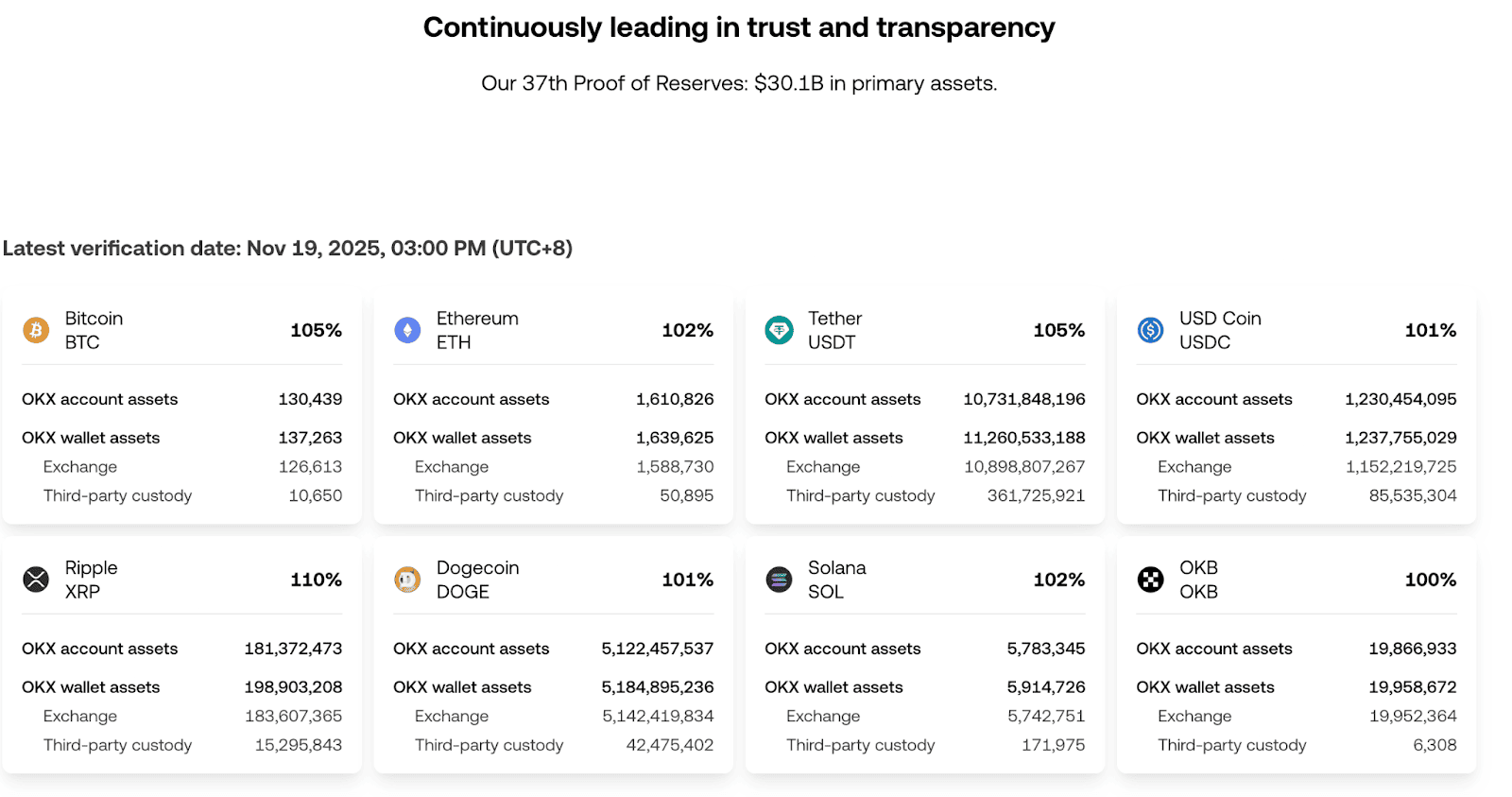Click the trust and transparency heading
This screenshot has height=797, width=1512.
[x=739, y=27]
